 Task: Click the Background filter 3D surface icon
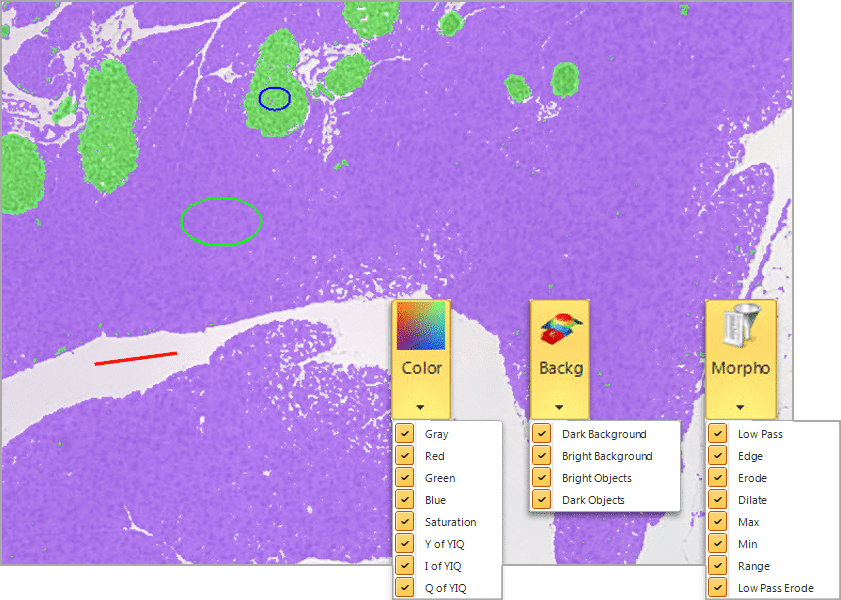pos(560,328)
